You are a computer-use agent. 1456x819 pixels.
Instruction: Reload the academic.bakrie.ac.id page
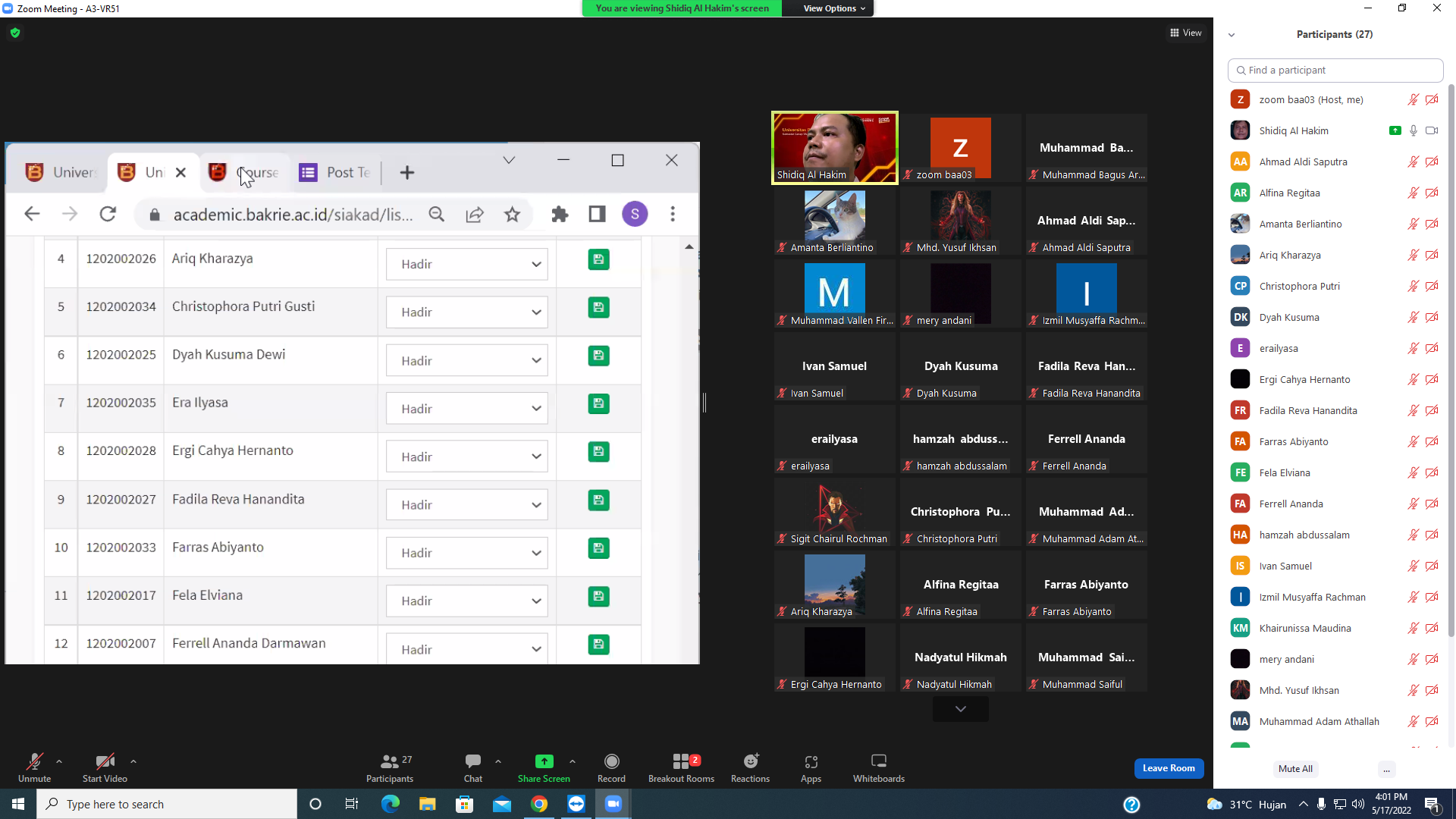[108, 215]
